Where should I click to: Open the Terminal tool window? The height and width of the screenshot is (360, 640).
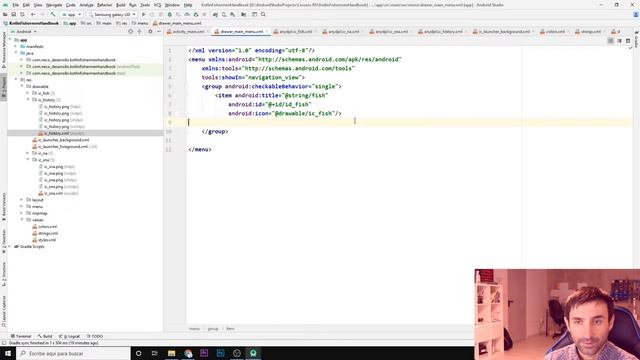(x=21, y=336)
